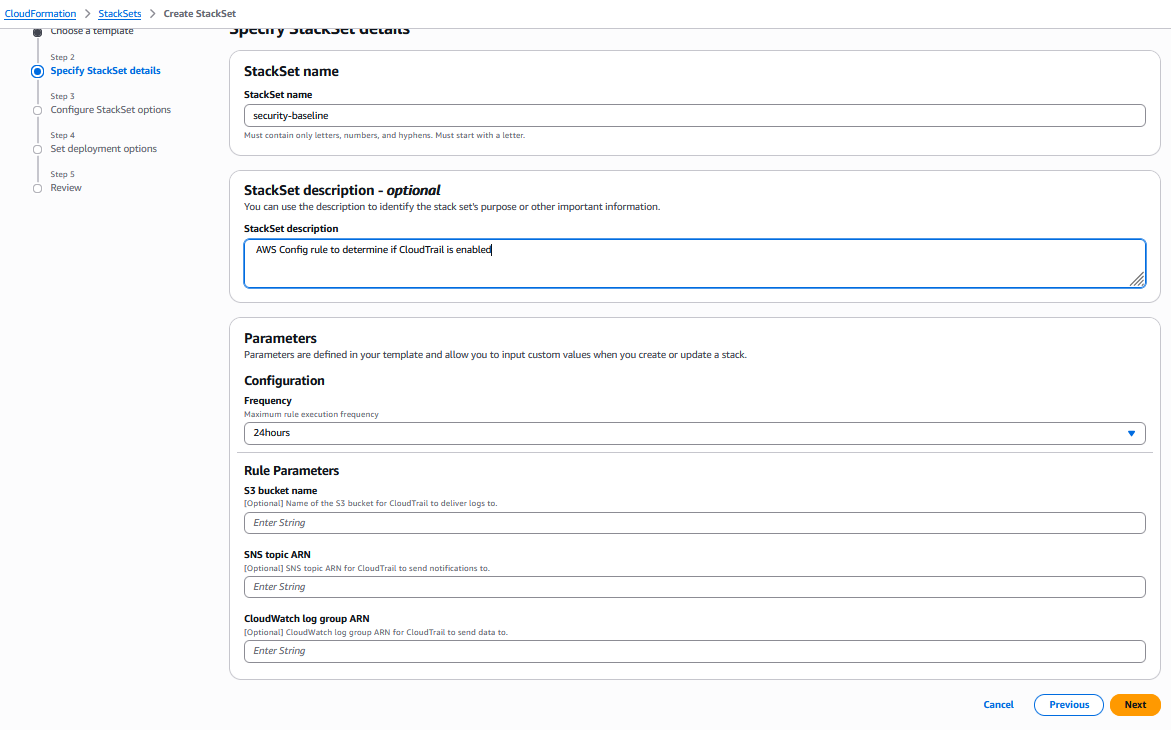Click the filled Step 2 indicator circle

[x=37, y=70]
